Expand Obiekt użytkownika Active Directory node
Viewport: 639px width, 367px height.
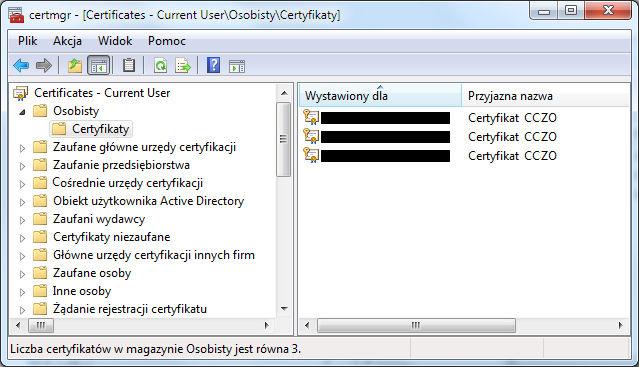click(x=22, y=202)
